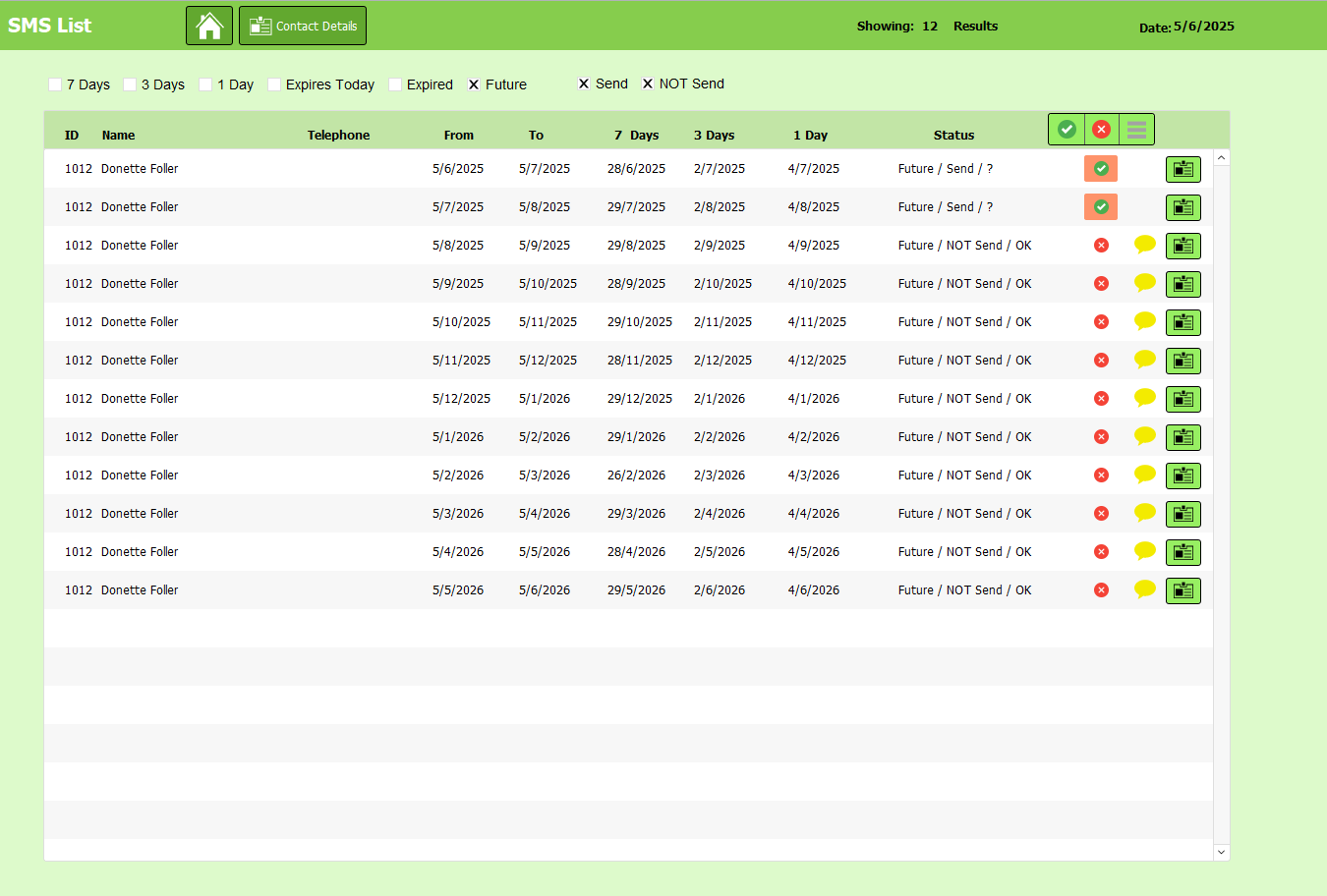This screenshot has height=896, width=1327.
Task: Uncheck the NOT Send filter
Action: pos(648,84)
